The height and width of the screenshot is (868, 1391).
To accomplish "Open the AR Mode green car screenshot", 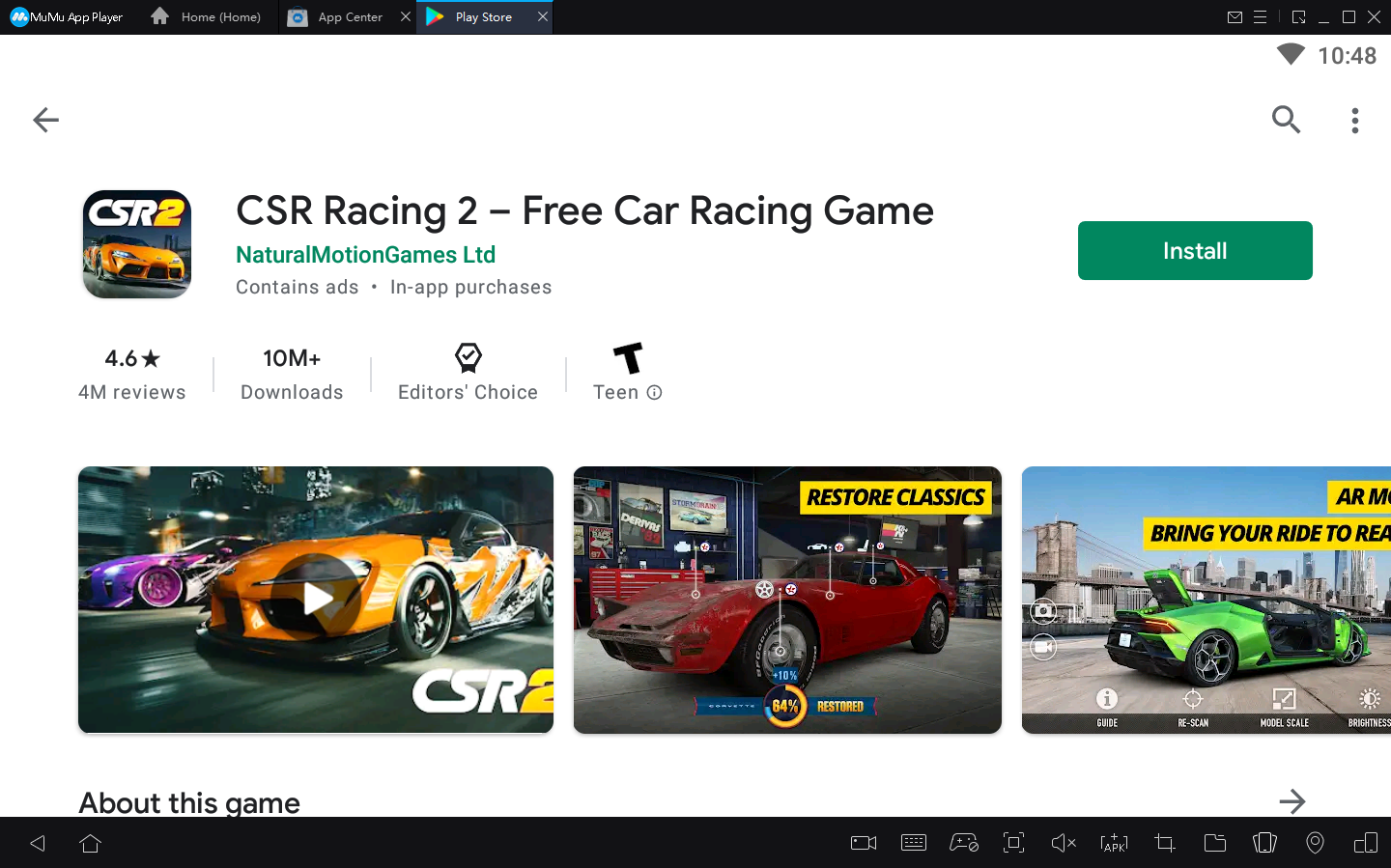I will pyautogui.click(x=1206, y=600).
